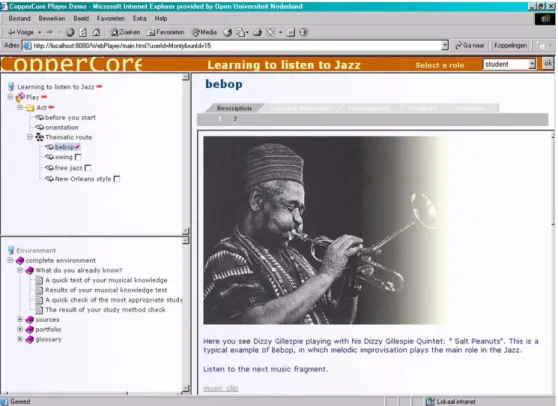Image resolution: width=558 pixels, height=406 pixels.
Task: Collapse the Thematic route node
Action: (x=30, y=137)
